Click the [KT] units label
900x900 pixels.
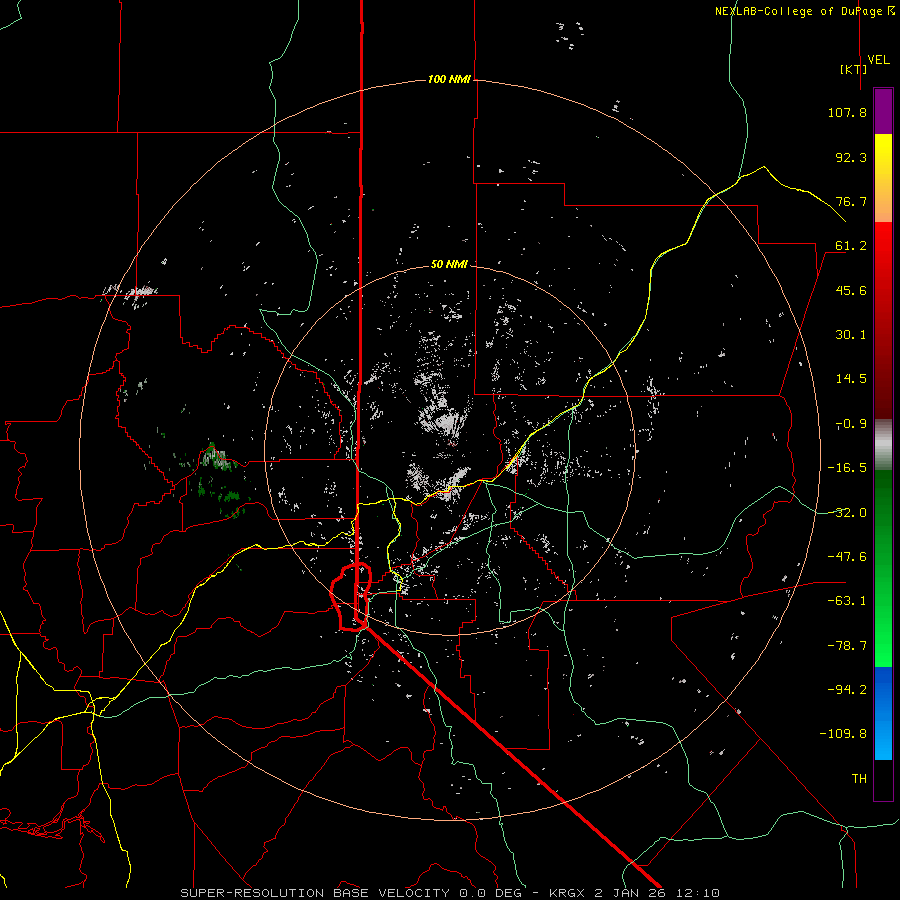tap(854, 69)
